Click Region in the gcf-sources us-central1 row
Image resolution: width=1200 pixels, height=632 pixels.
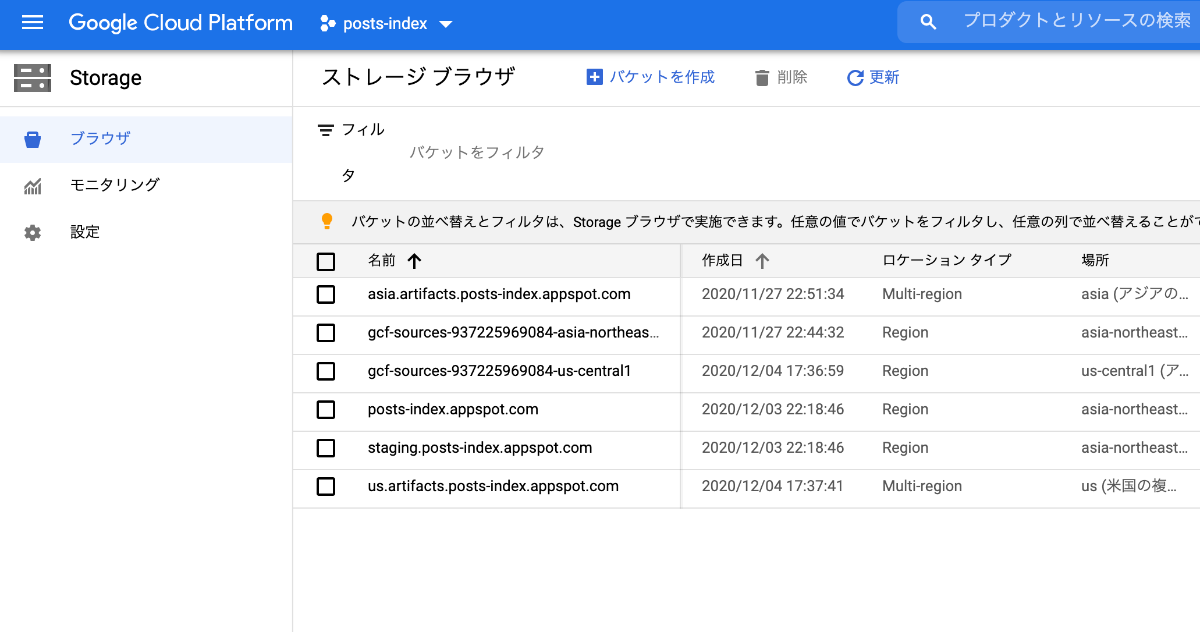905,371
